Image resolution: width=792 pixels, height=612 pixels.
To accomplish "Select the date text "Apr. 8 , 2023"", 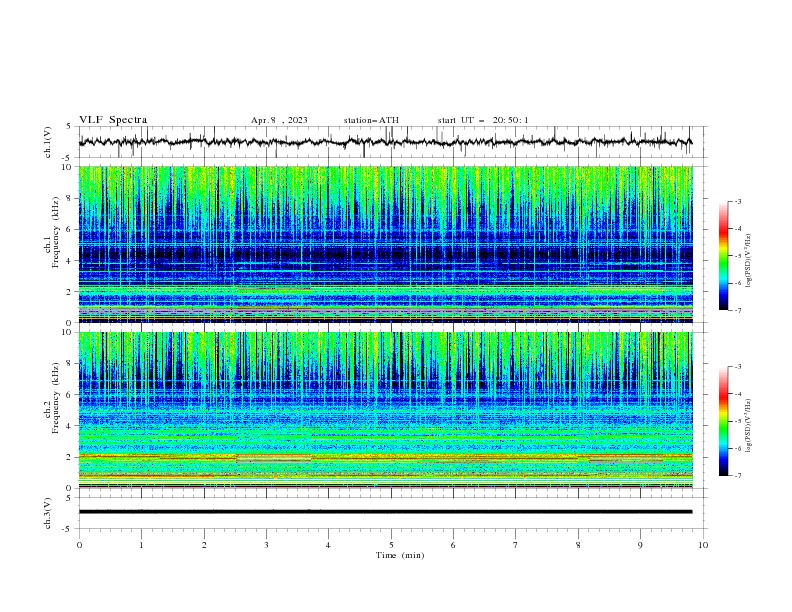I will click(x=279, y=120).
